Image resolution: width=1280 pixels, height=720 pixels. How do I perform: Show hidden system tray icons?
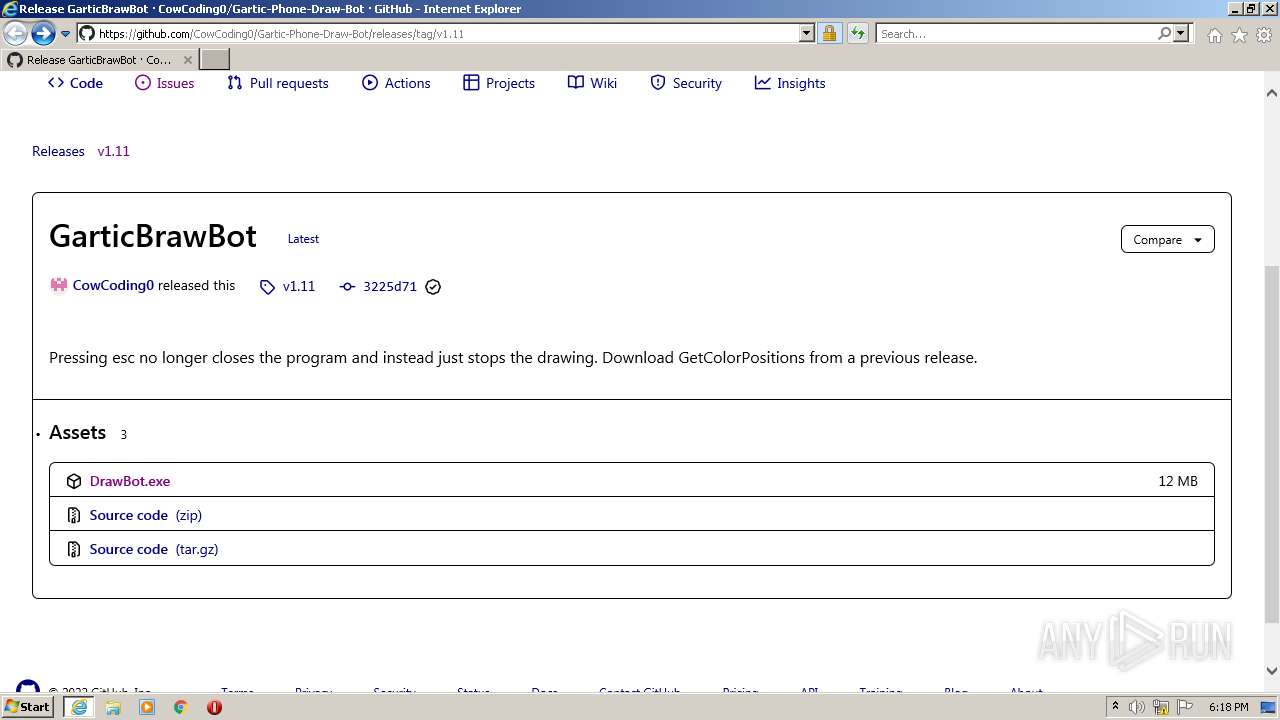[x=1115, y=706]
